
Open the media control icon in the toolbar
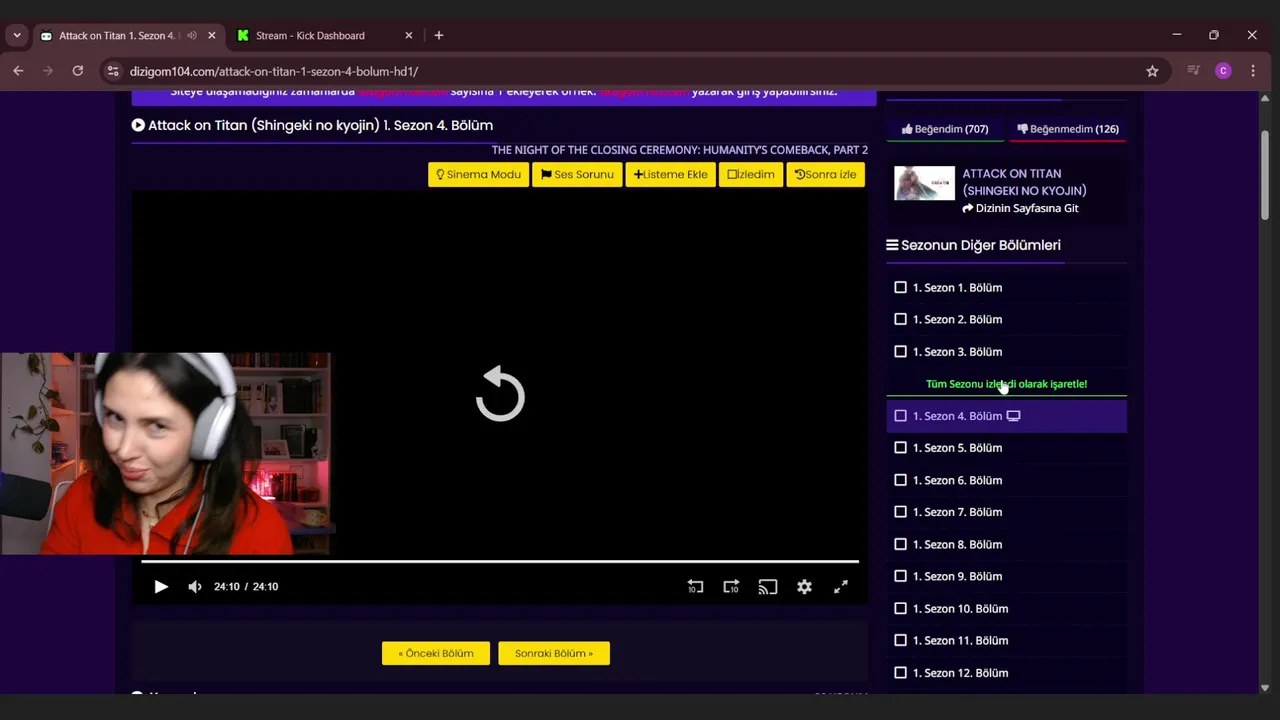(1193, 71)
